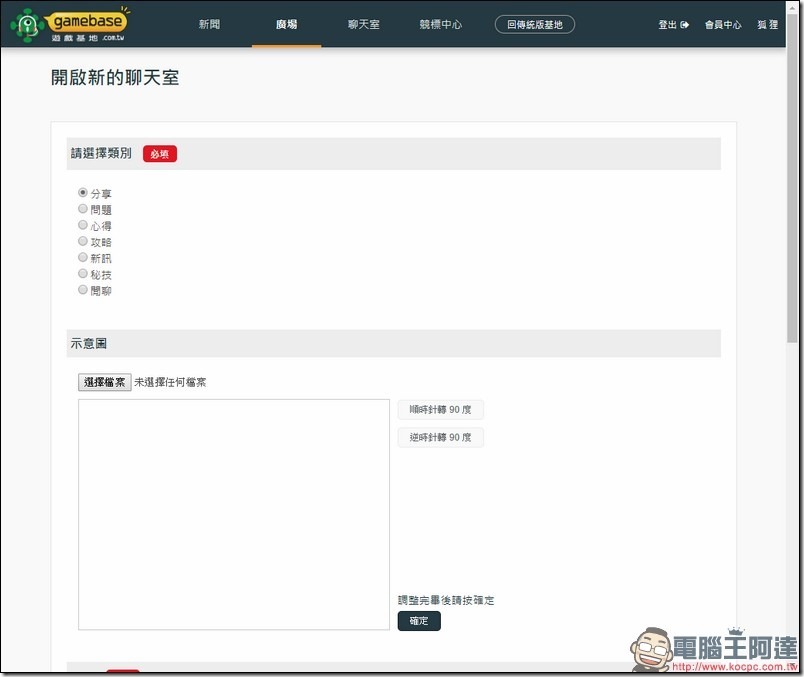Click 順時針轉 90 度 button
This screenshot has width=804, height=677.
[x=440, y=410]
